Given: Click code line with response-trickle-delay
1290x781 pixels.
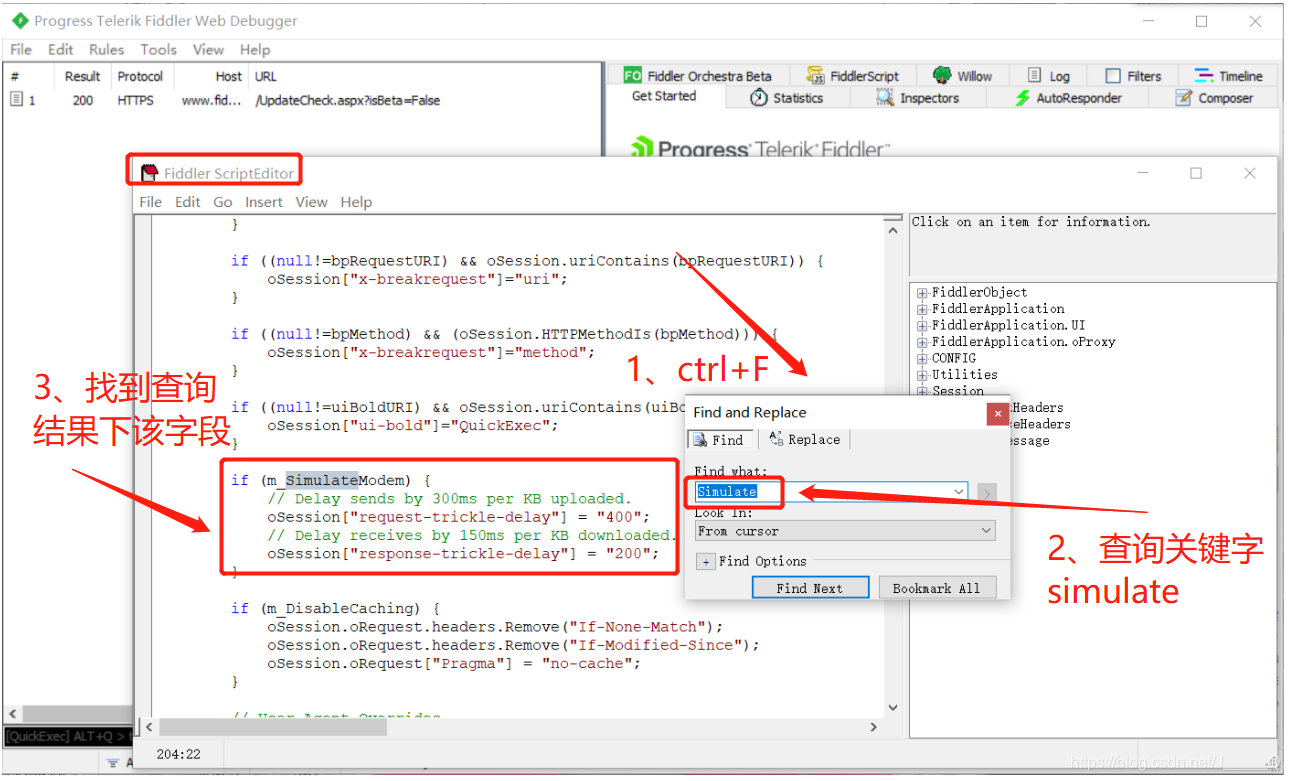Looking at the screenshot, I should coord(463,554).
